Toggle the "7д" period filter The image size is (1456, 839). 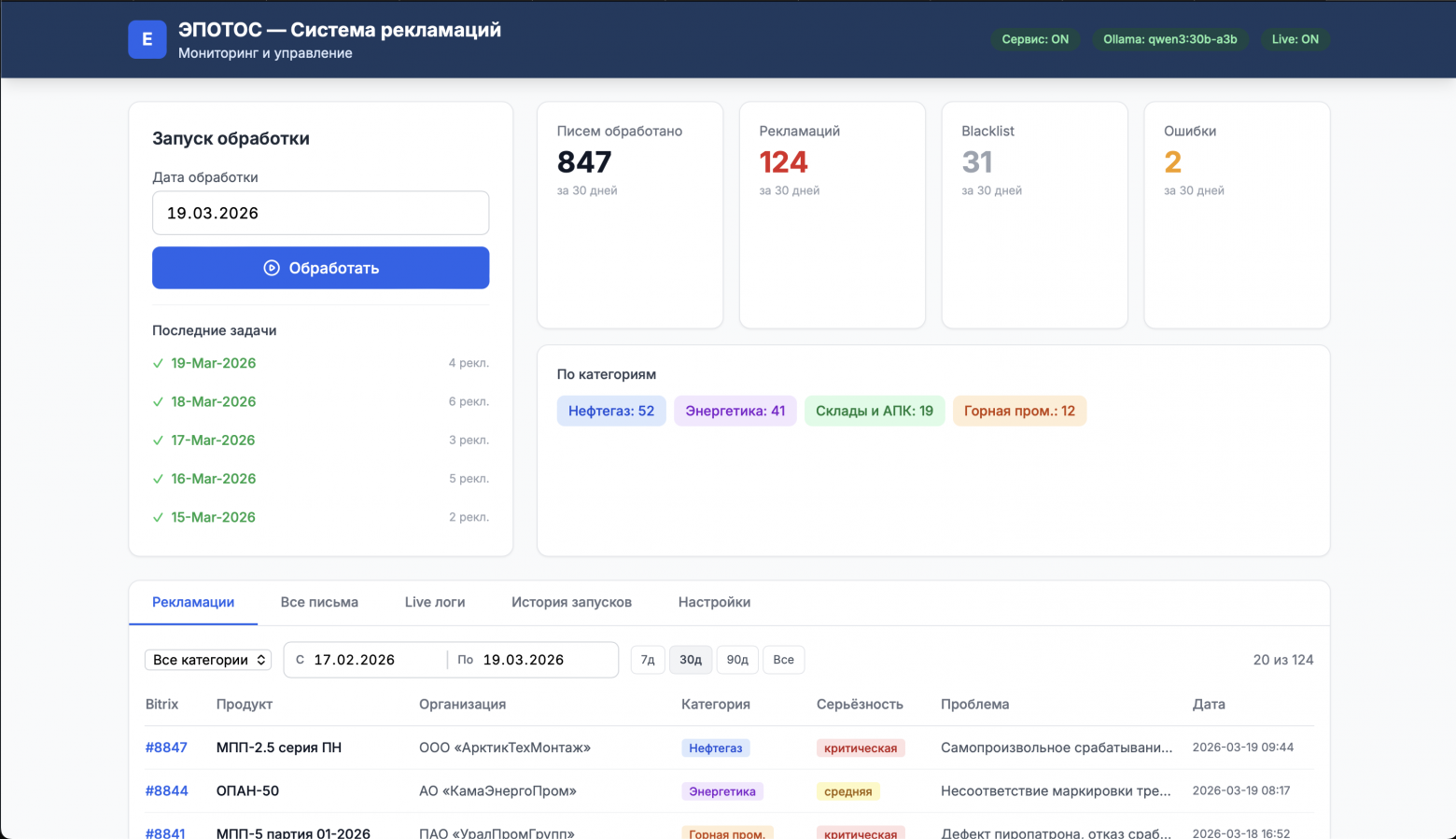pyautogui.click(x=648, y=660)
